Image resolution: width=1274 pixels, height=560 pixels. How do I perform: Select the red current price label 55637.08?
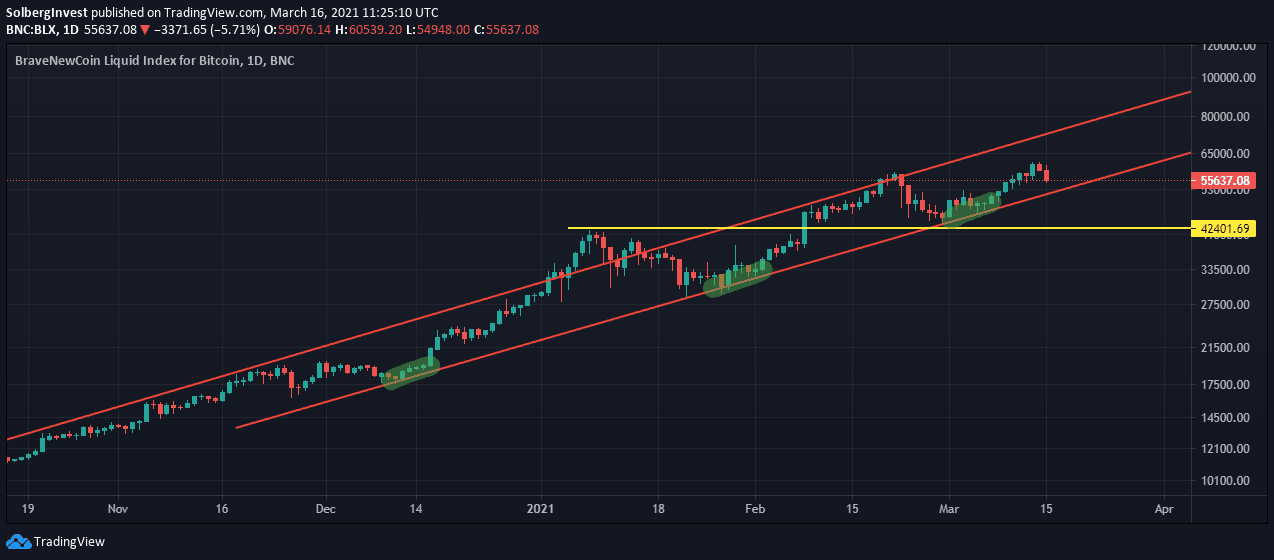[x=1223, y=181]
